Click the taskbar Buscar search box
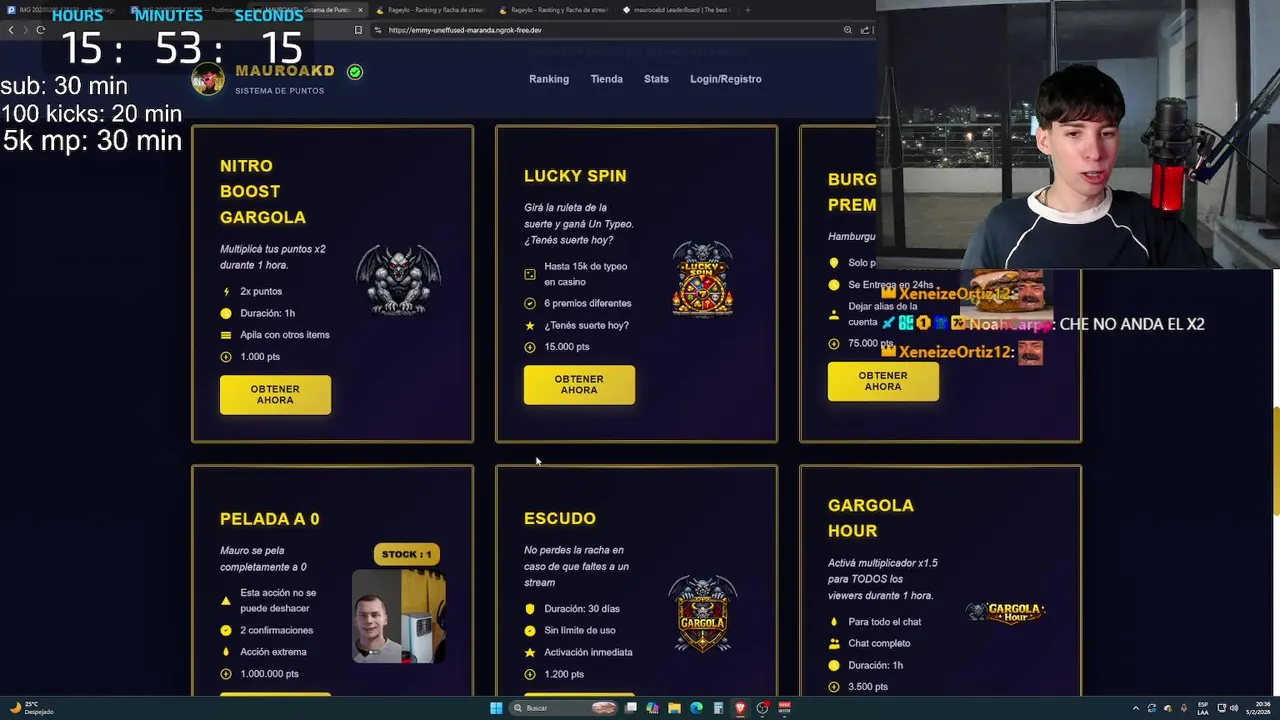1280x720 pixels. click(565, 708)
